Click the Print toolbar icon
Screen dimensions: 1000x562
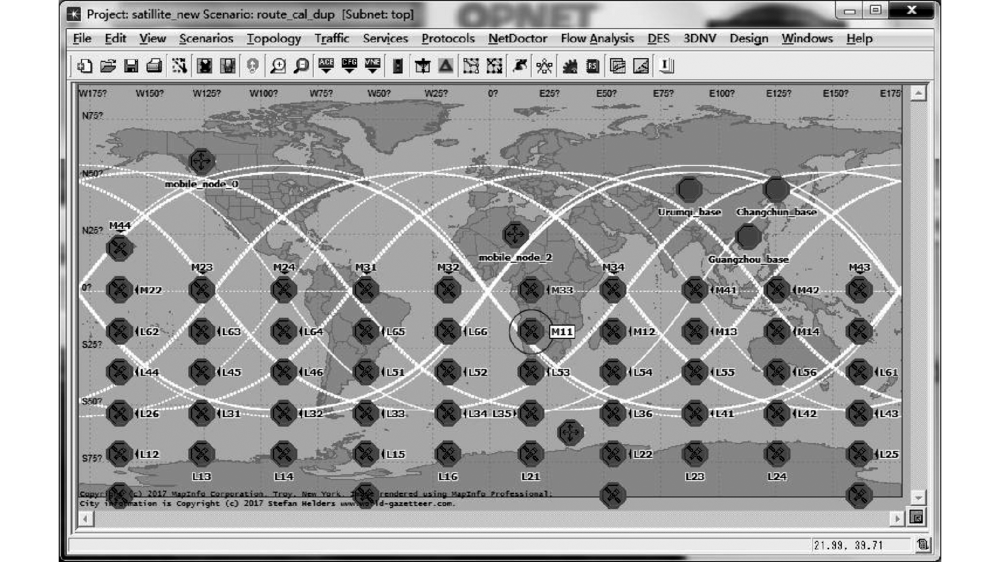154,67
